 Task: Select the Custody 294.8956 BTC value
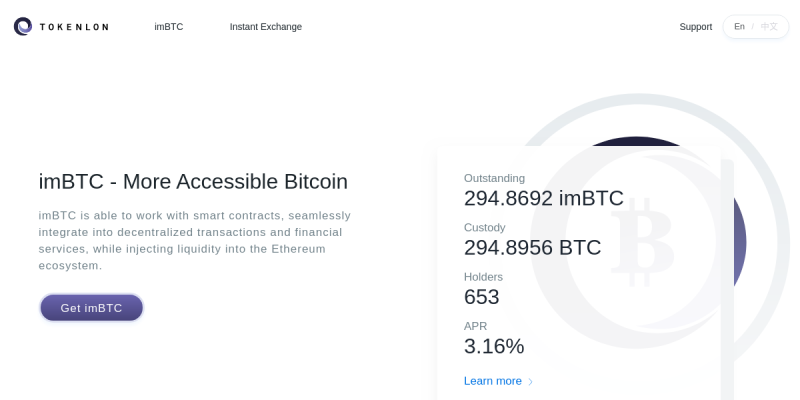tap(532, 247)
